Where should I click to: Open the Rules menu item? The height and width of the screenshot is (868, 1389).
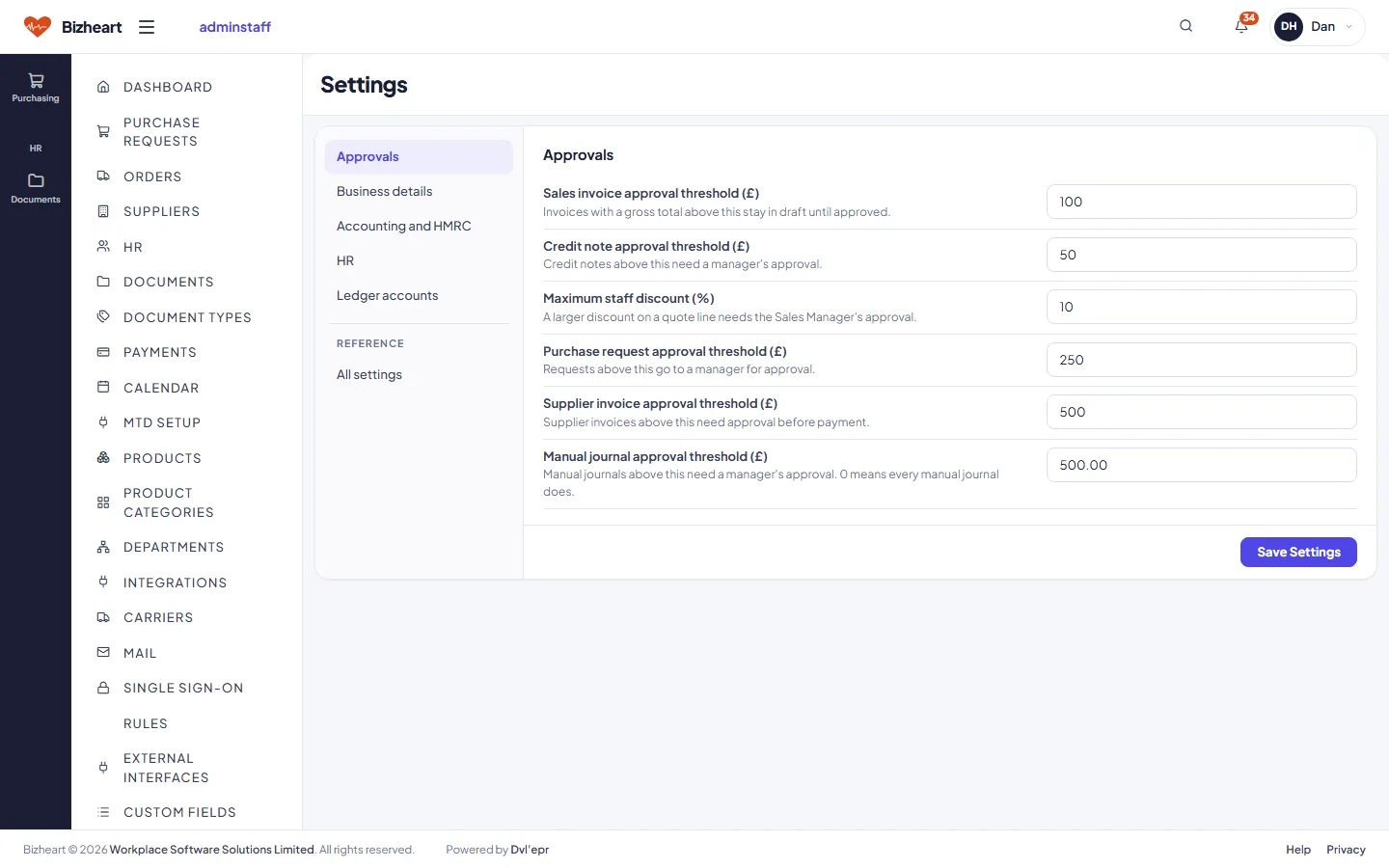(187, 723)
